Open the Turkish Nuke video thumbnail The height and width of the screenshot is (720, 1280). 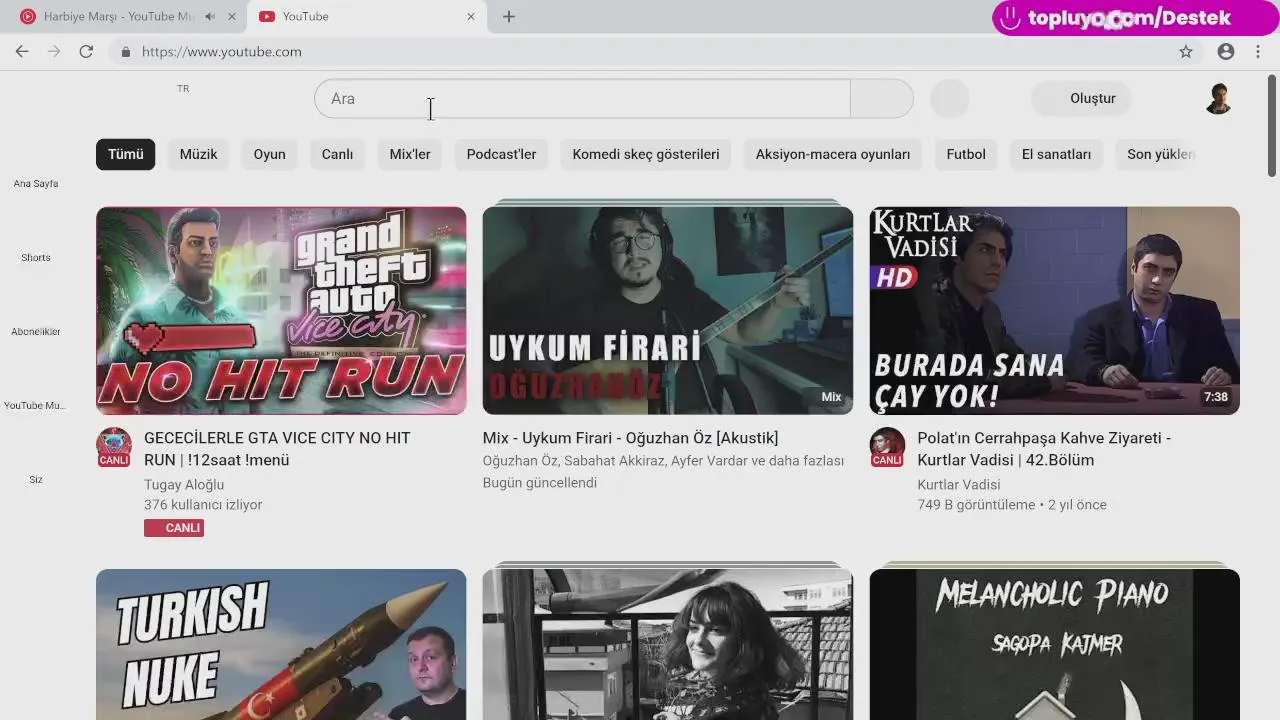point(281,645)
